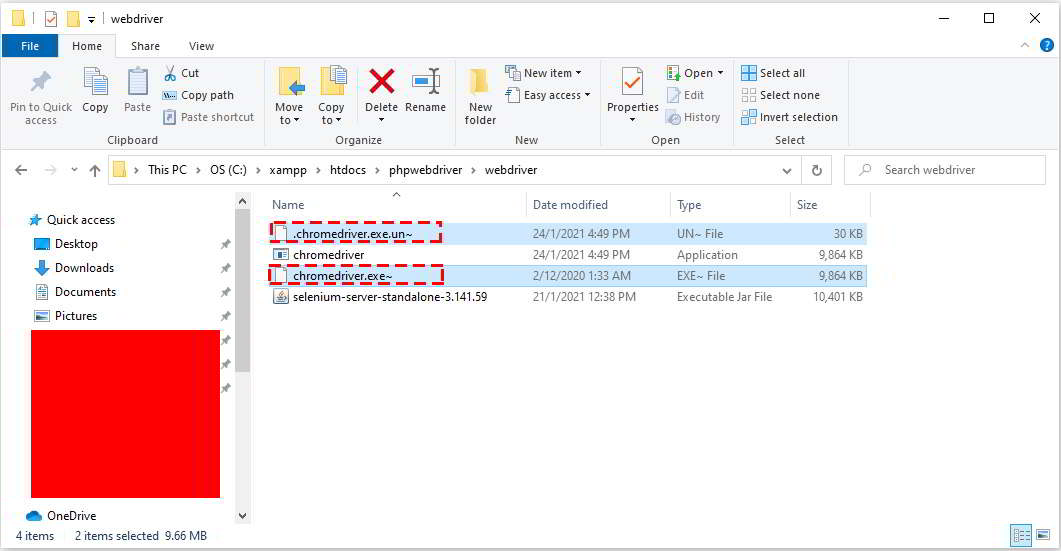Screen dimensions: 1061x551
Task: Click Copy path command
Action: click(198, 95)
